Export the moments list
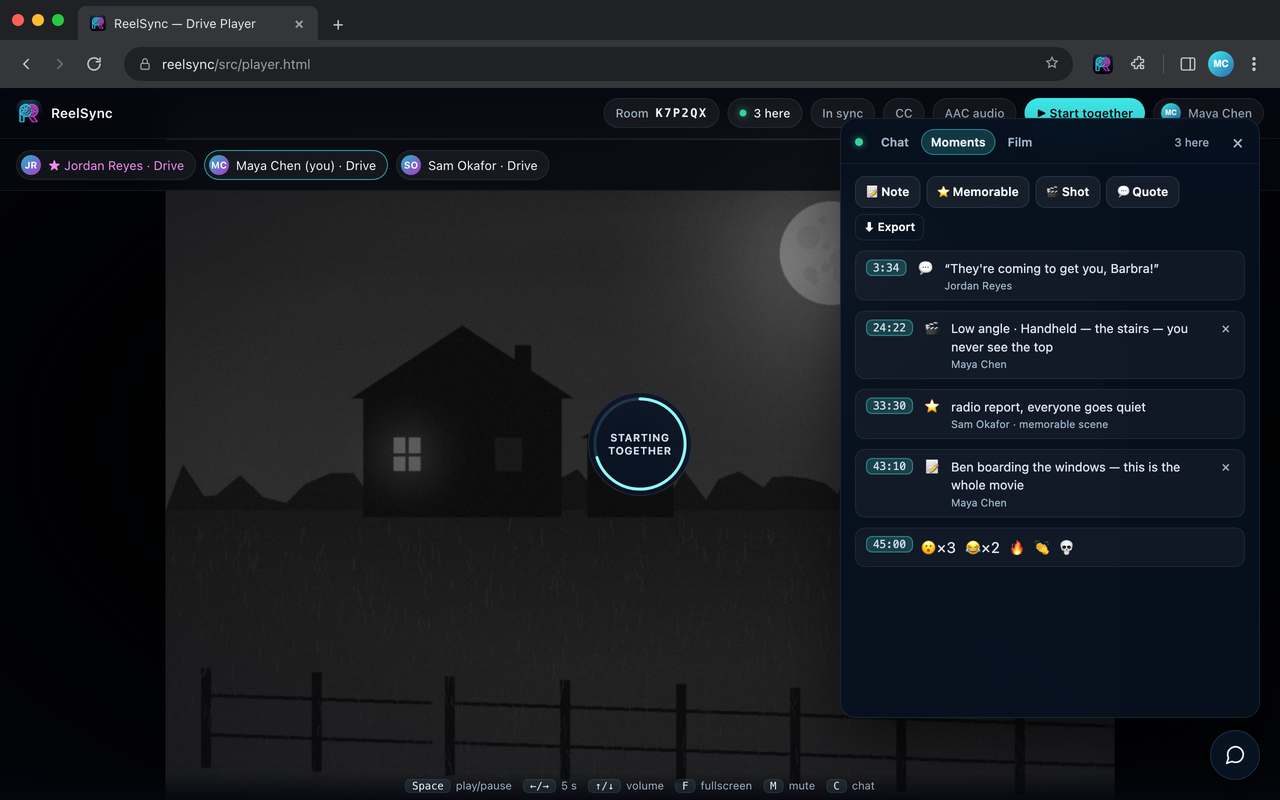 889,227
